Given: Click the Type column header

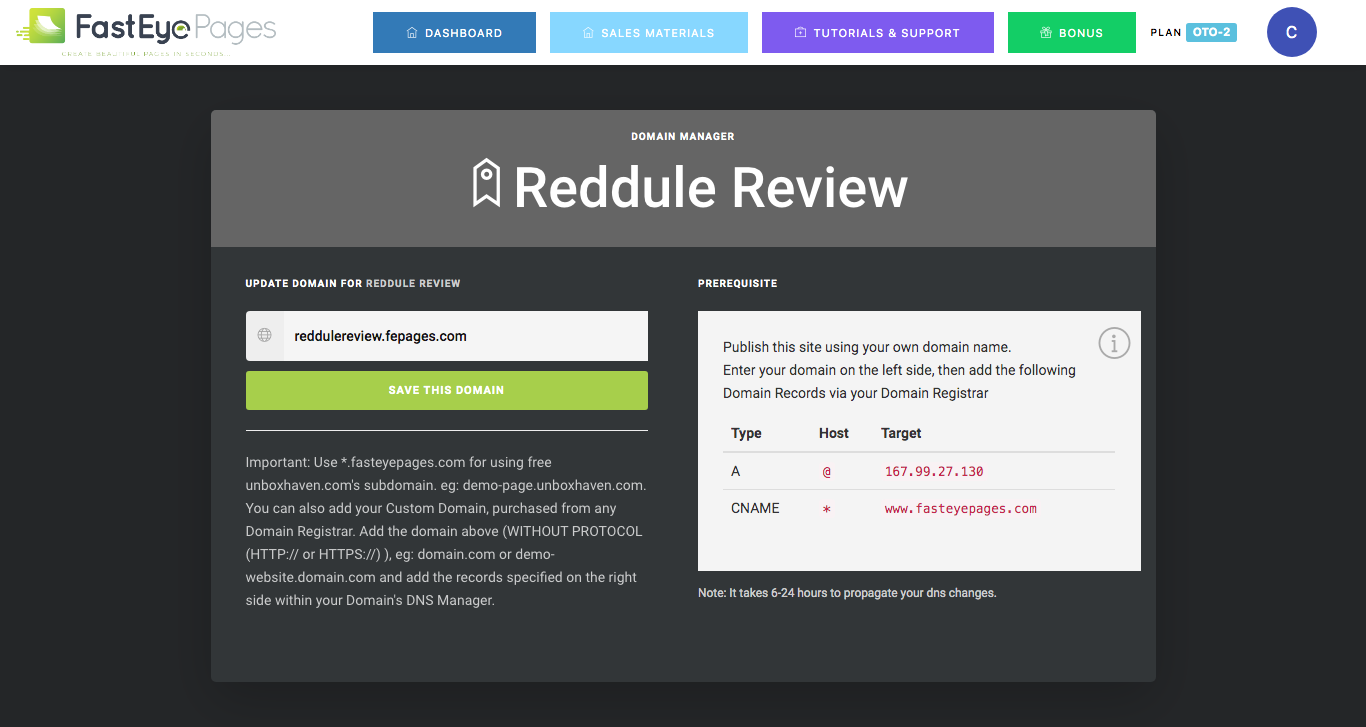Looking at the screenshot, I should pyautogui.click(x=746, y=433).
